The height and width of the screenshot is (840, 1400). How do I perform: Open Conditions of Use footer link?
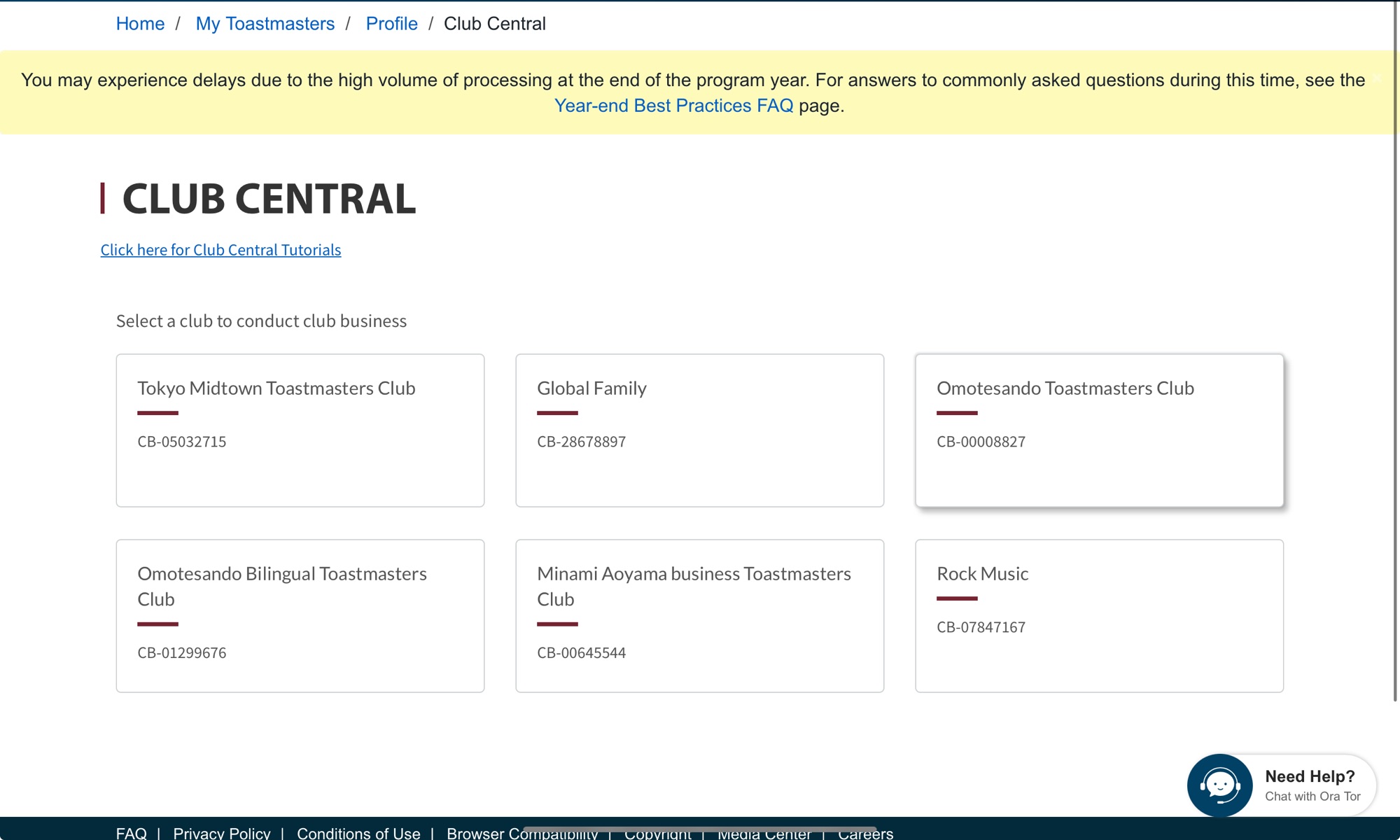click(x=358, y=833)
